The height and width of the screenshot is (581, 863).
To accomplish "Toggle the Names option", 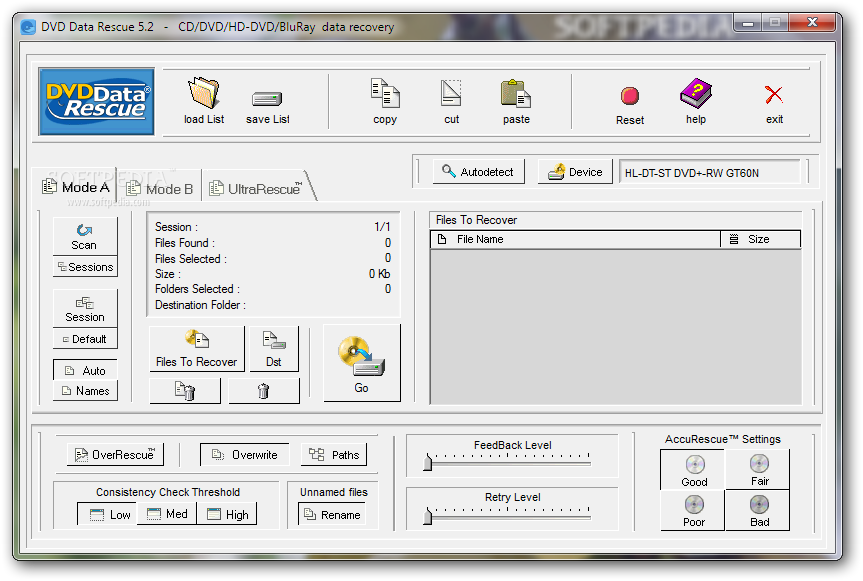I will (x=85, y=391).
